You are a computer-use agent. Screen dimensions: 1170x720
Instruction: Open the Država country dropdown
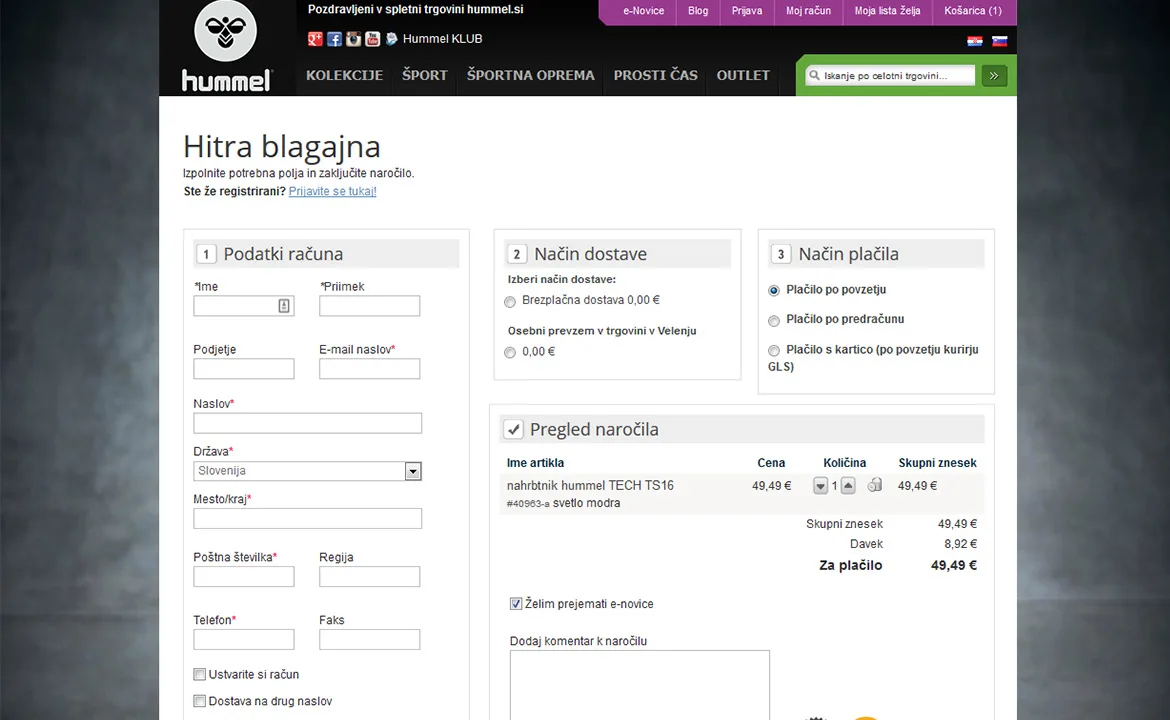click(307, 471)
